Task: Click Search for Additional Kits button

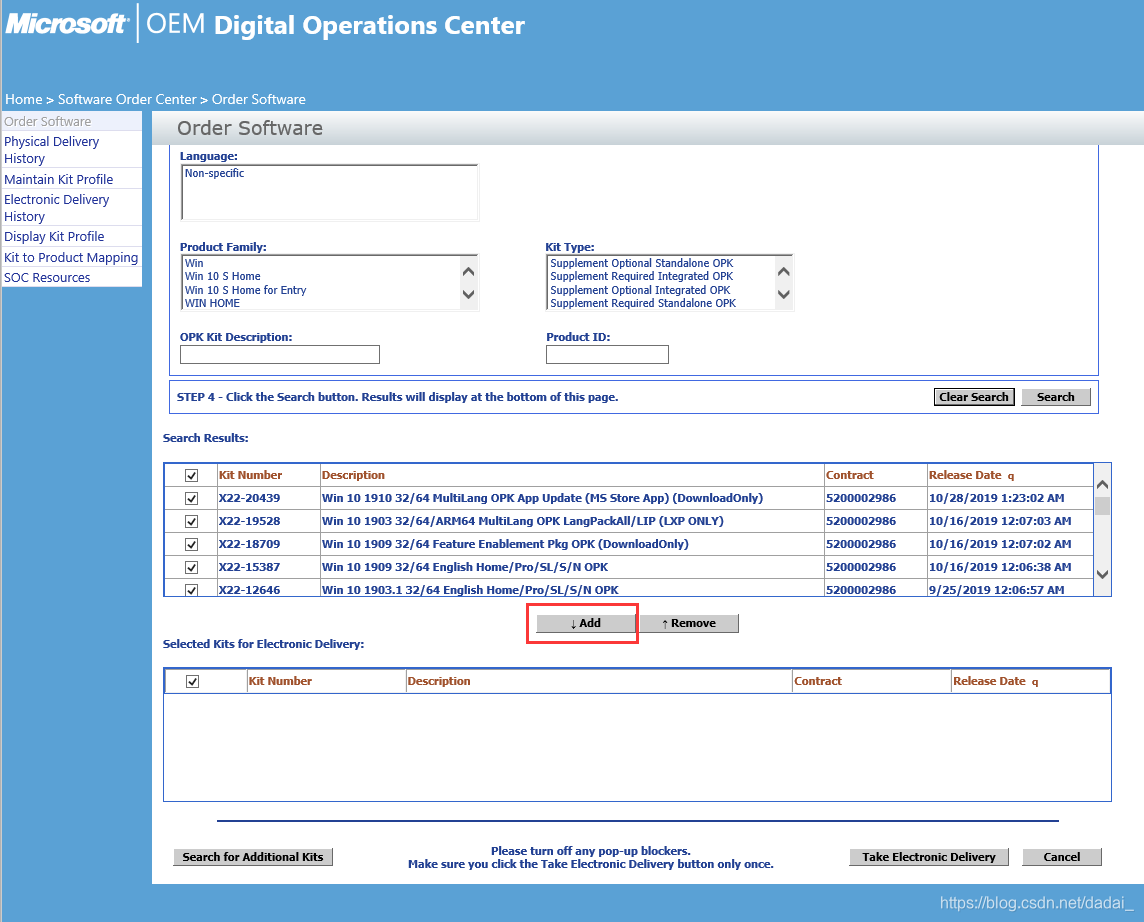Action: pyautogui.click(x=252, y=857)
